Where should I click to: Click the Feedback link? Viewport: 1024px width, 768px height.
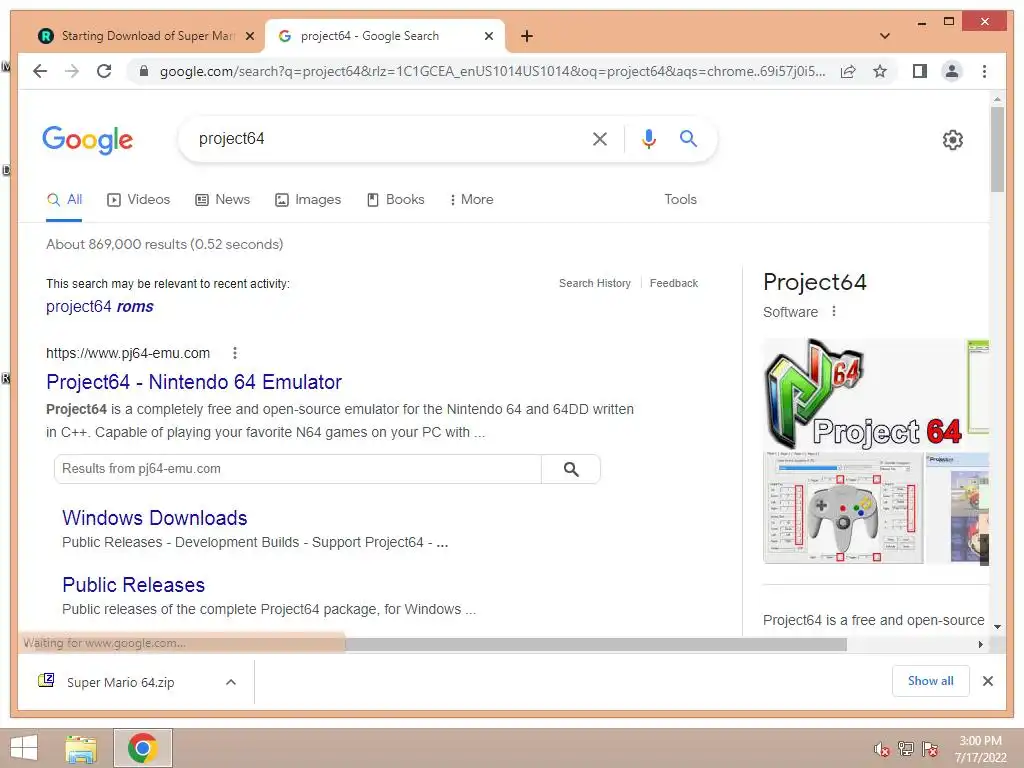pos(674,283)
